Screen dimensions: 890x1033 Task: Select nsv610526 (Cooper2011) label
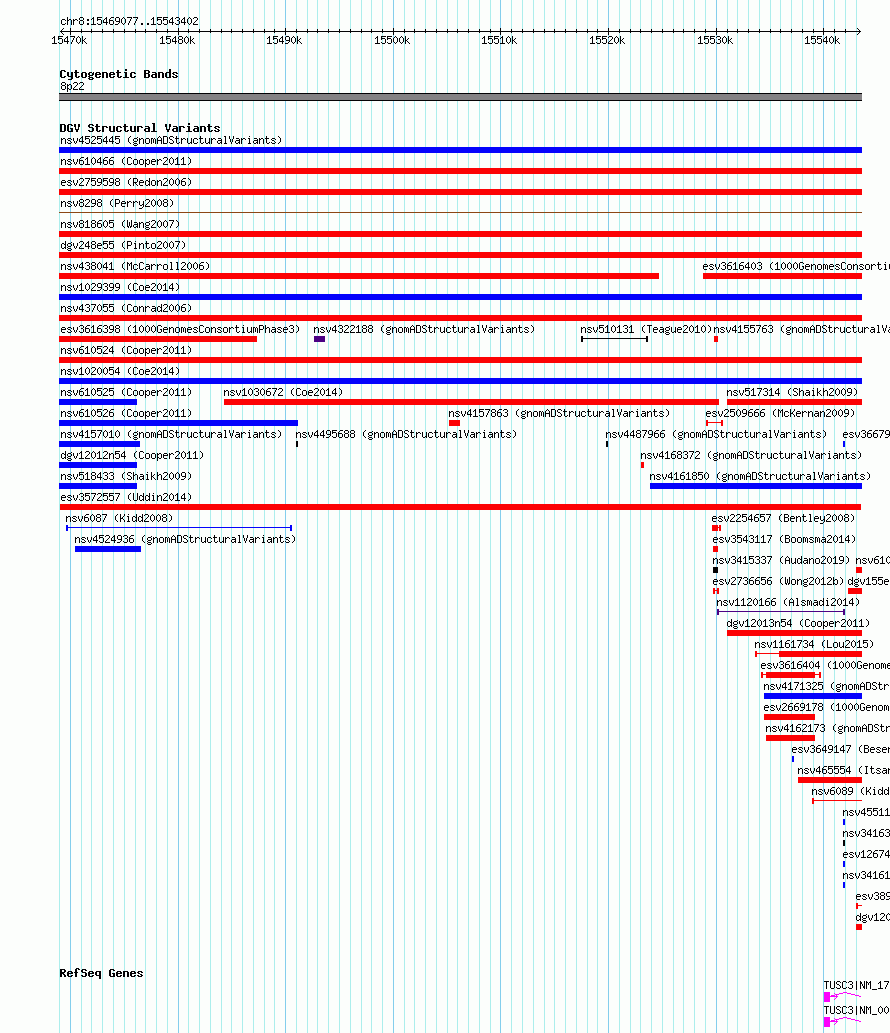click(x=125, y=414)
